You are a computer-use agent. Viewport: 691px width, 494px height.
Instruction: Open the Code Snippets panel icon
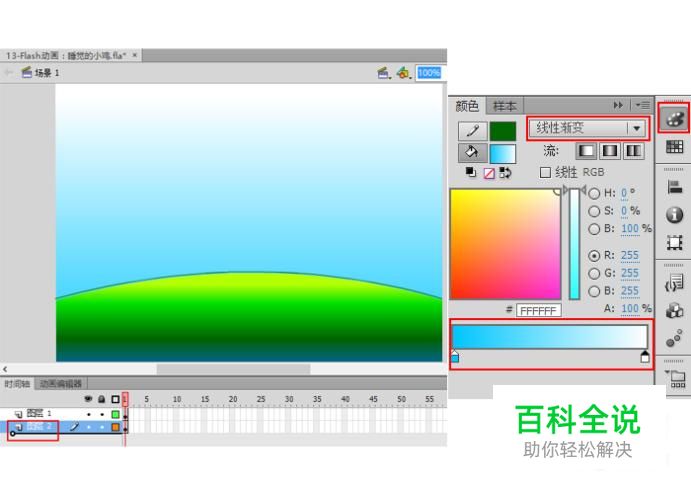coord(674,282)
